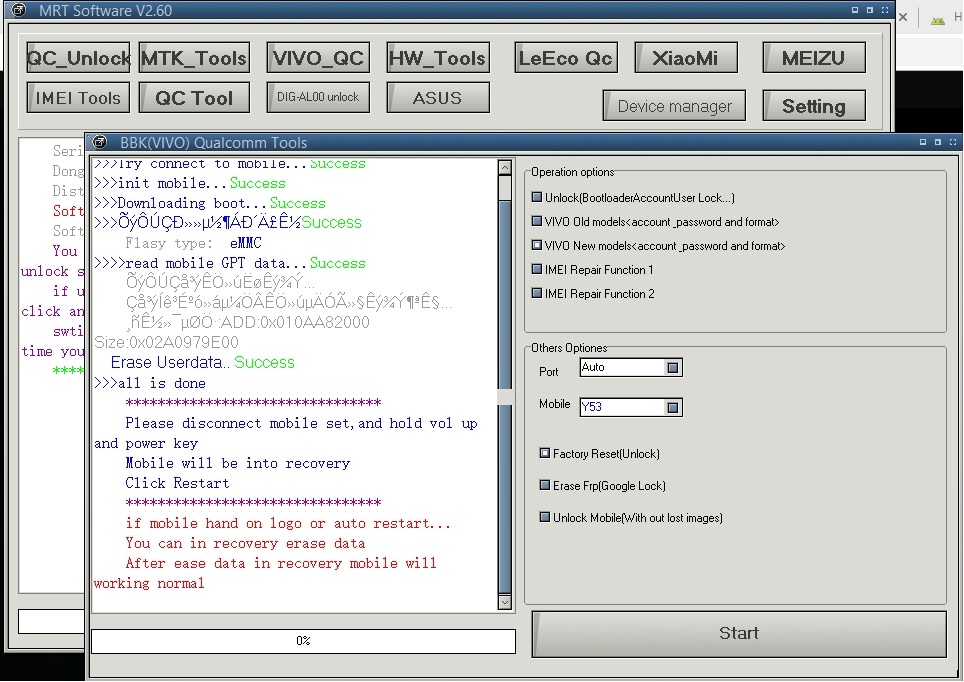Click the 'Click Restart' log line
Viewport: 964px width, 682px height.
(177, 483)
